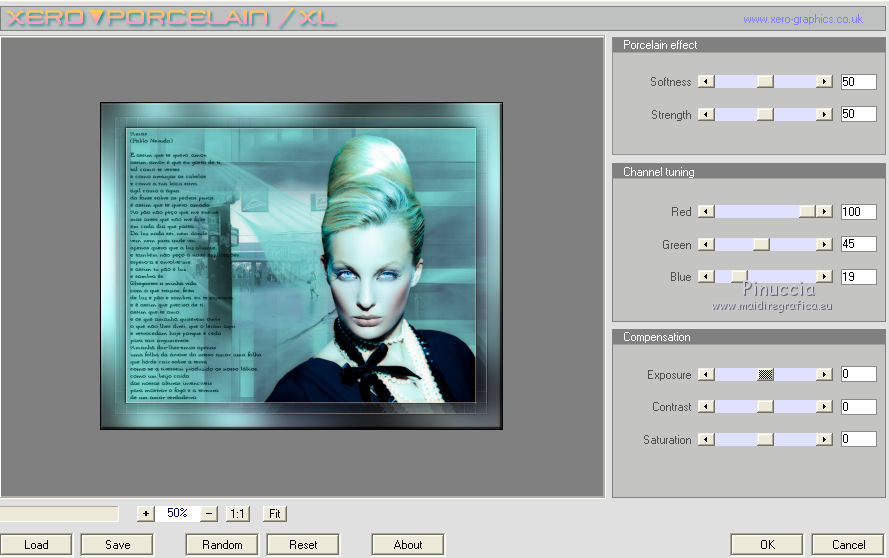
Task: Open the xero-graphics.co.uk link
Action: click(803, 19)
